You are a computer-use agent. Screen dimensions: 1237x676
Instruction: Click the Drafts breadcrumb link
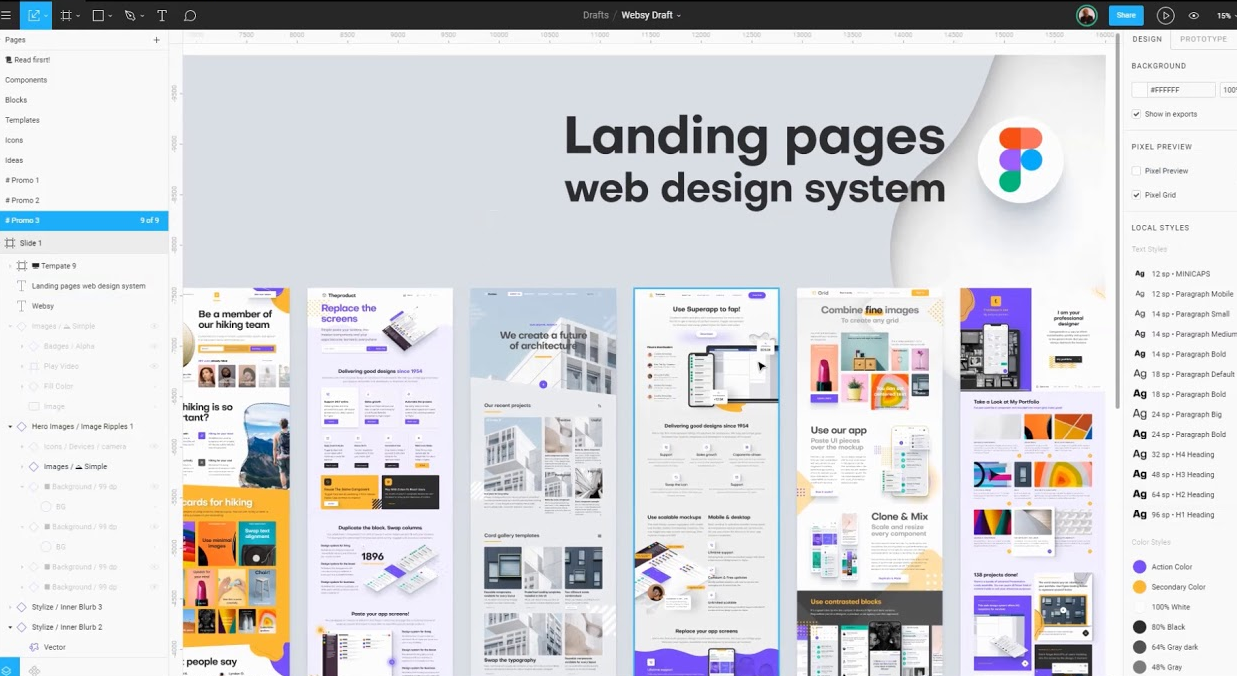(595, 15)
